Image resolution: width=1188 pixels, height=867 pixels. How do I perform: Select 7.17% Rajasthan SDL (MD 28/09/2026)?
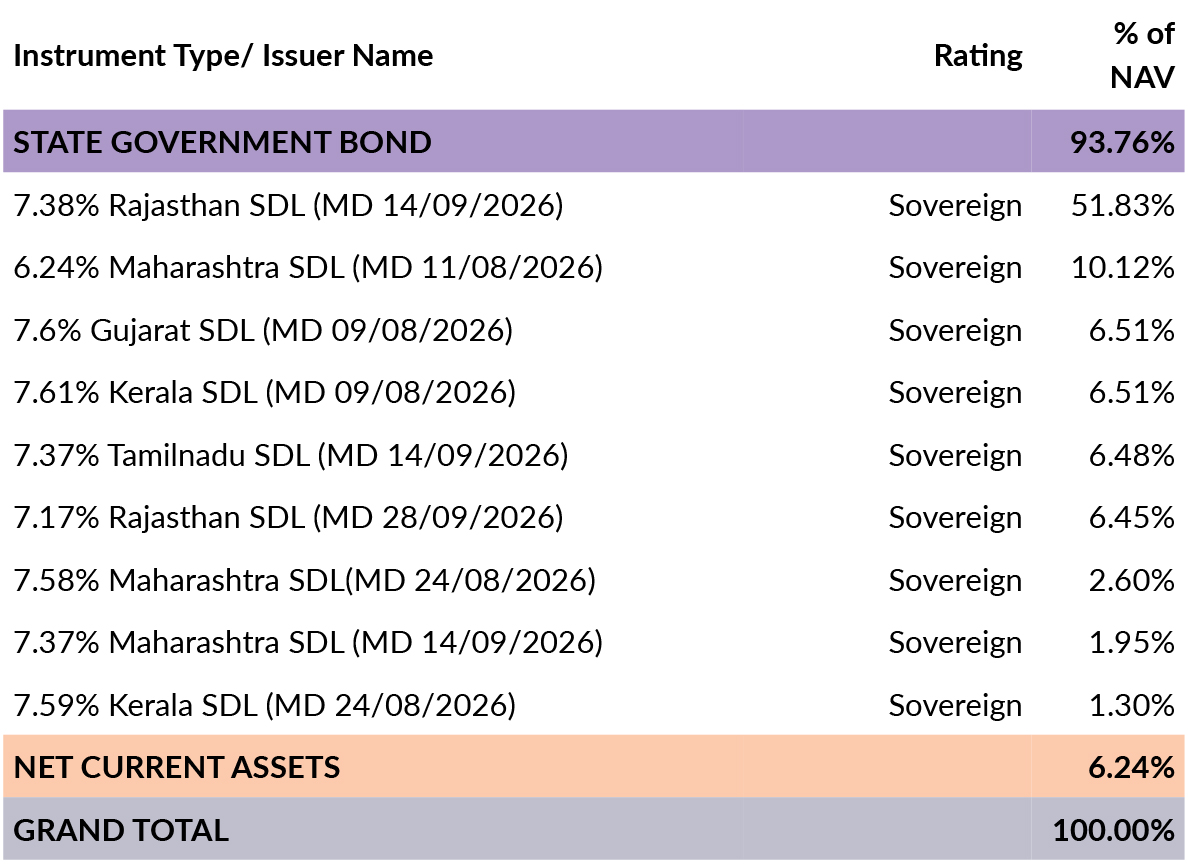tap(288, 518)
